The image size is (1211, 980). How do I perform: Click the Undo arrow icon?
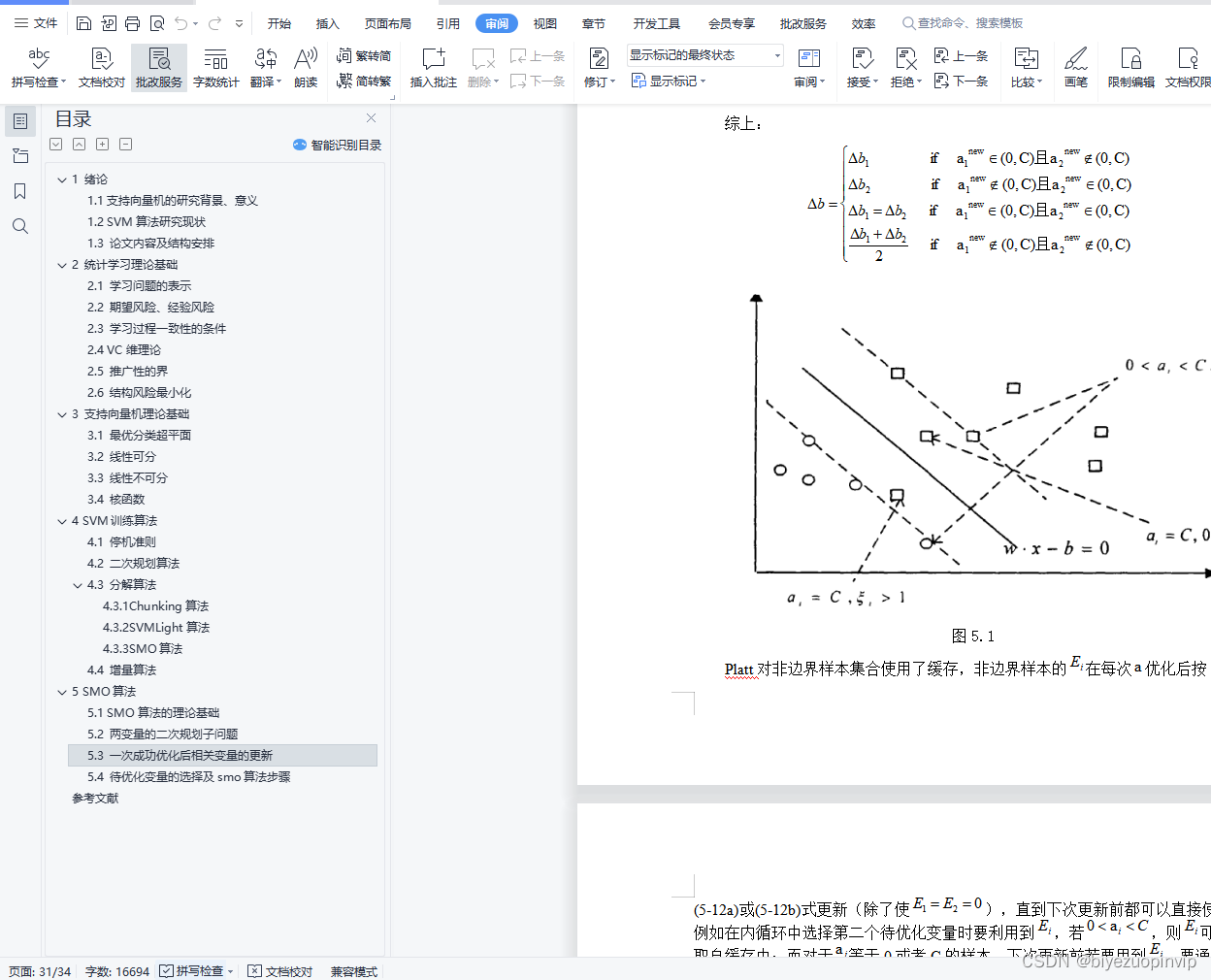(x=181, y=23)
